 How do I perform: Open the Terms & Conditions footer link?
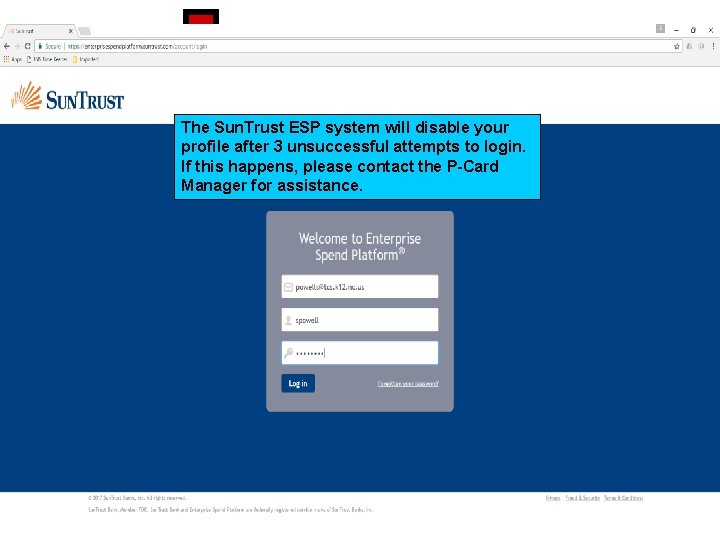[x=624, y=498]
